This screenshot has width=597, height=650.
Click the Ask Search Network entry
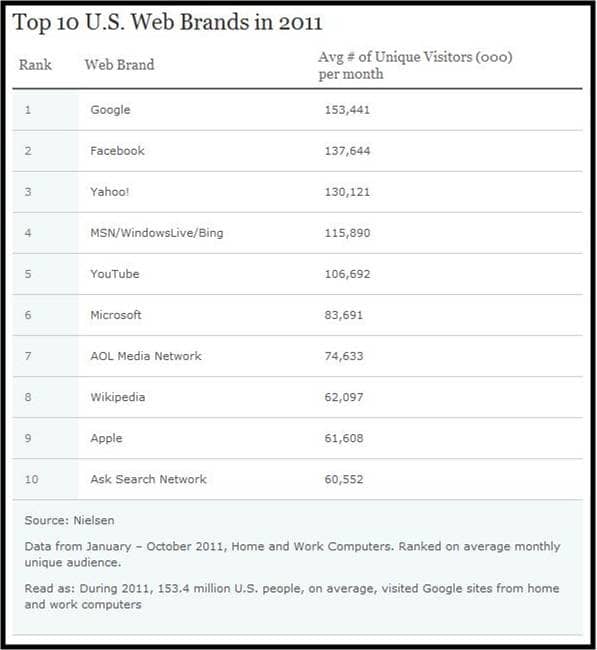pyautogui.click(x=148, y=479)
